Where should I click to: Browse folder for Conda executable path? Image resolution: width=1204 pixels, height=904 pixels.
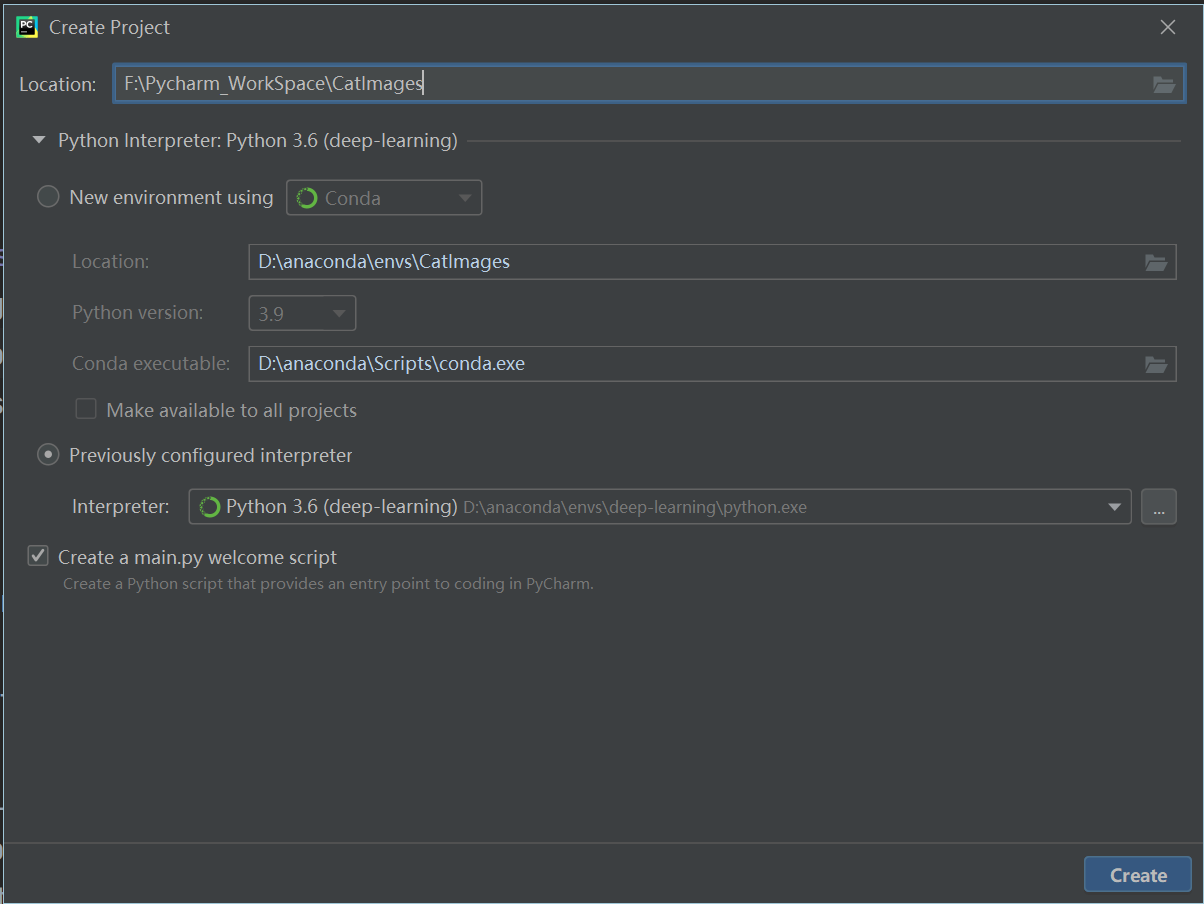tap(1156, 364)
